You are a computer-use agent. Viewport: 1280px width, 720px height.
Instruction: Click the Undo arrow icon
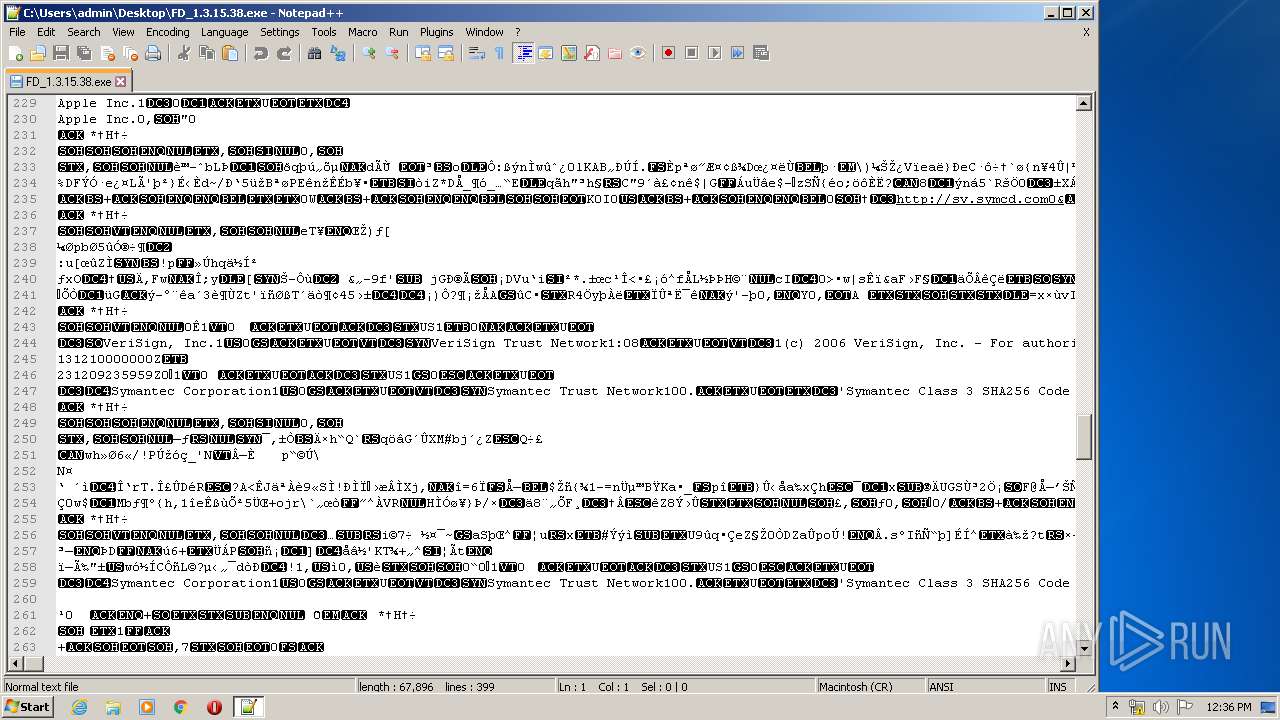261,53
